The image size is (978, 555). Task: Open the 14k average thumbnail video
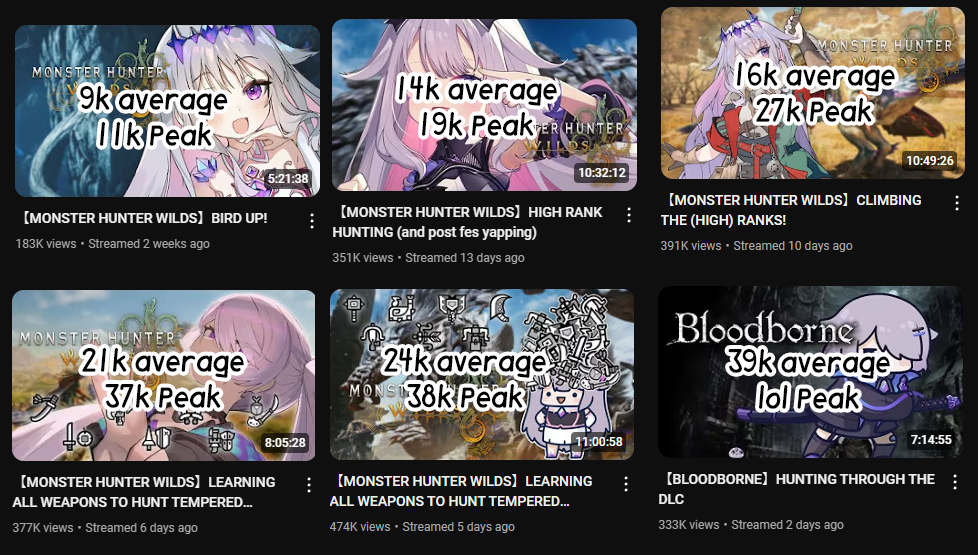[484, 105]
